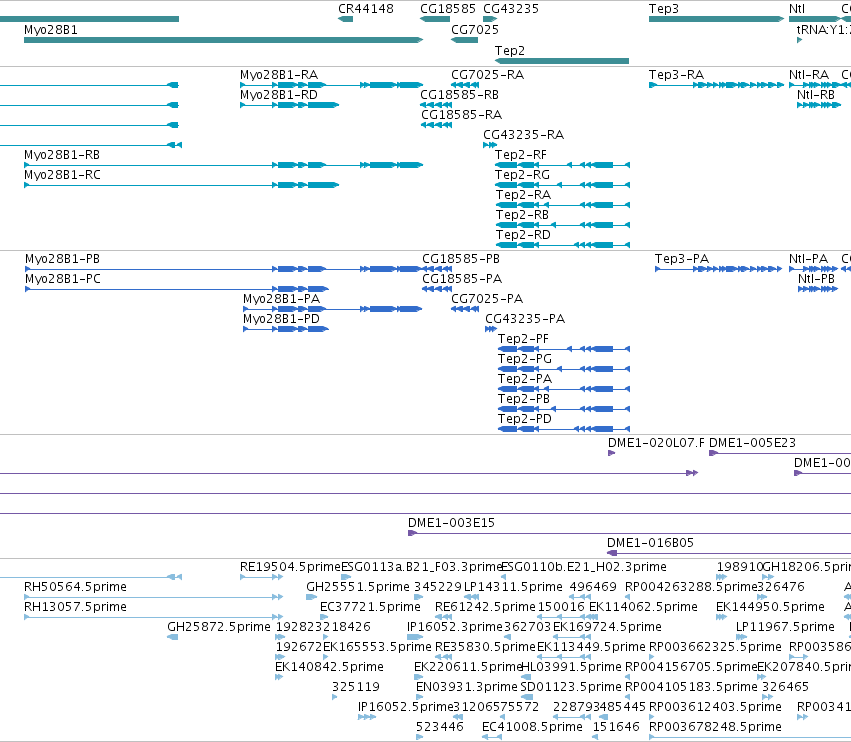Click the EC41008.5prime EST label
This screenshot has height=742, width=851.
[x=532, y=726]
